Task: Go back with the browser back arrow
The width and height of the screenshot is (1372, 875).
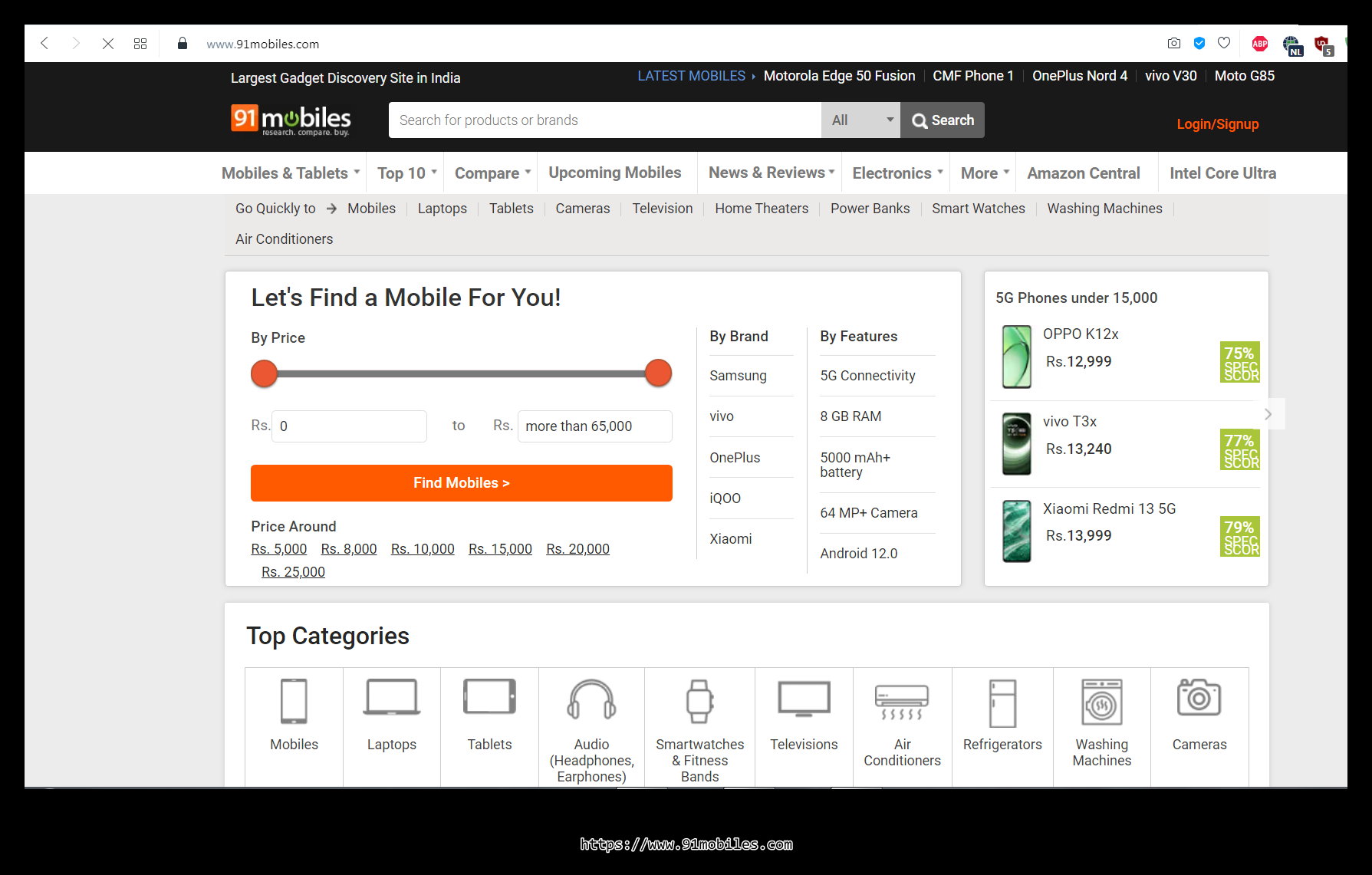Action: point(44,44)
